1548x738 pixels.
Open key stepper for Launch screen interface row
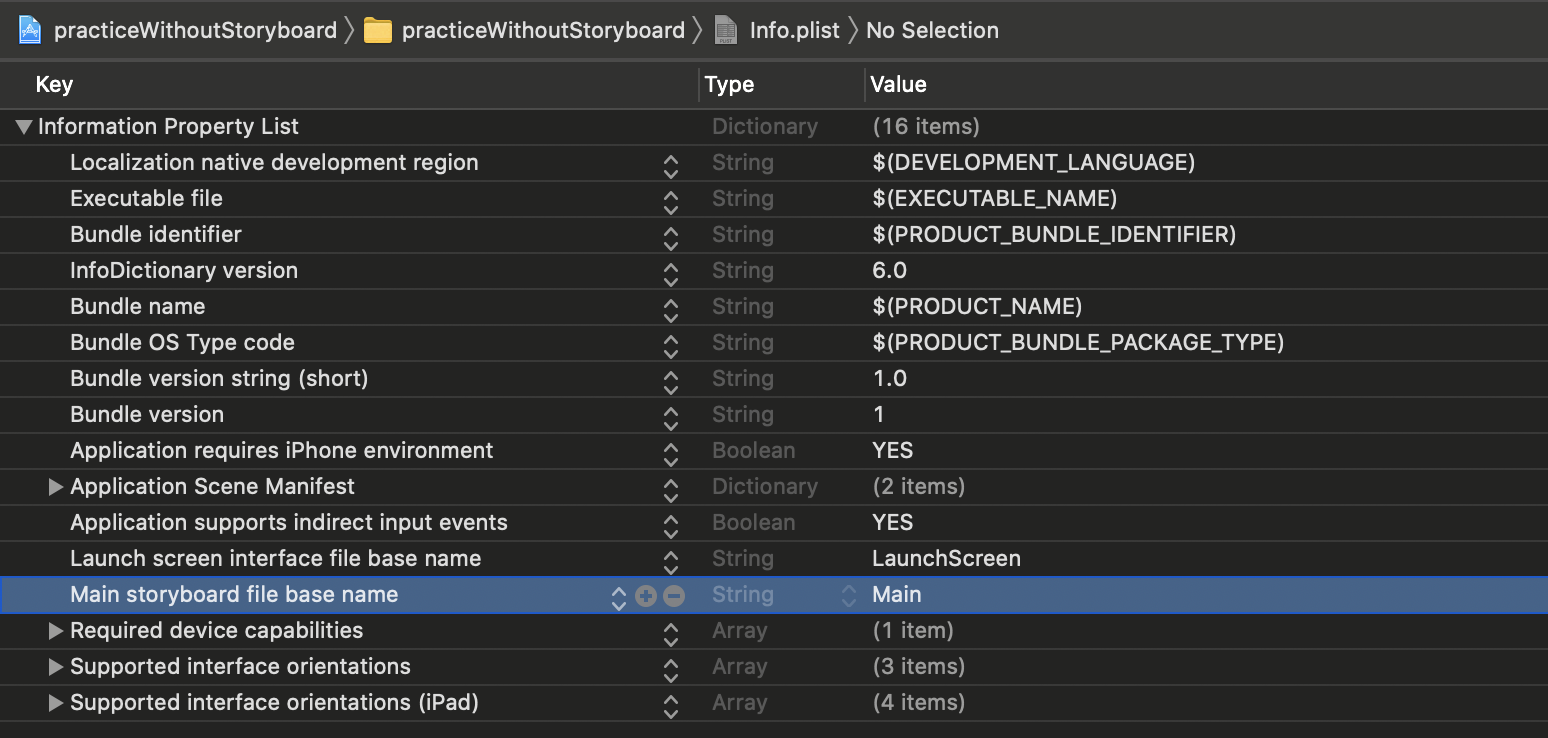(x=671, y=562)
